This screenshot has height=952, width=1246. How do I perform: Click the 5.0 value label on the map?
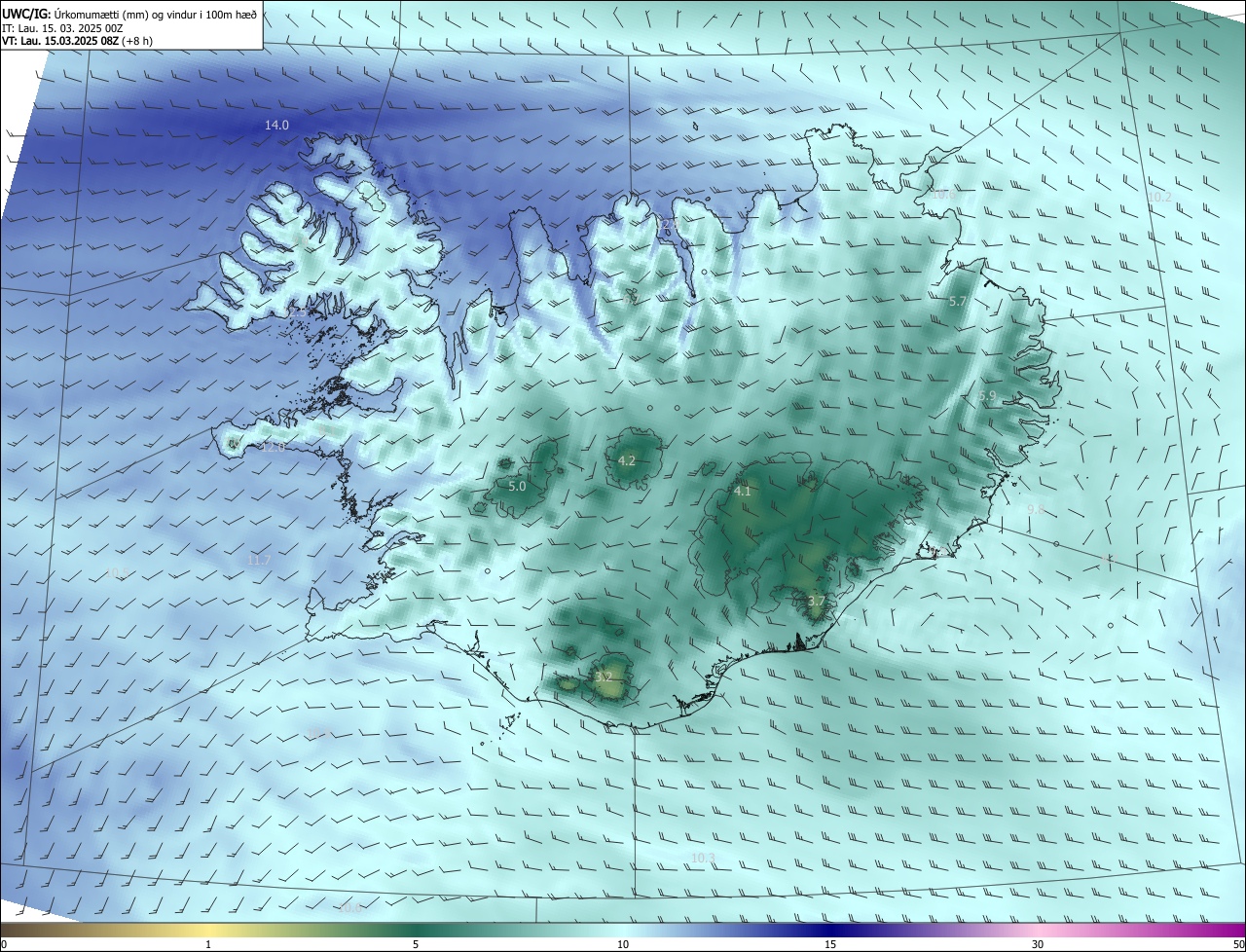click(517, 486)
